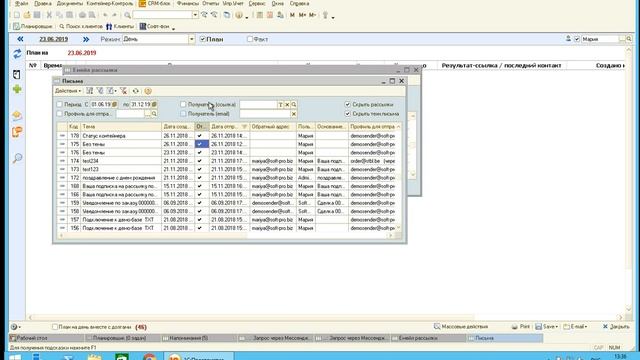640x360 pixels.
Task: Click the remove-filter icon in Письма toolbar
Action: tap(123, 91)
